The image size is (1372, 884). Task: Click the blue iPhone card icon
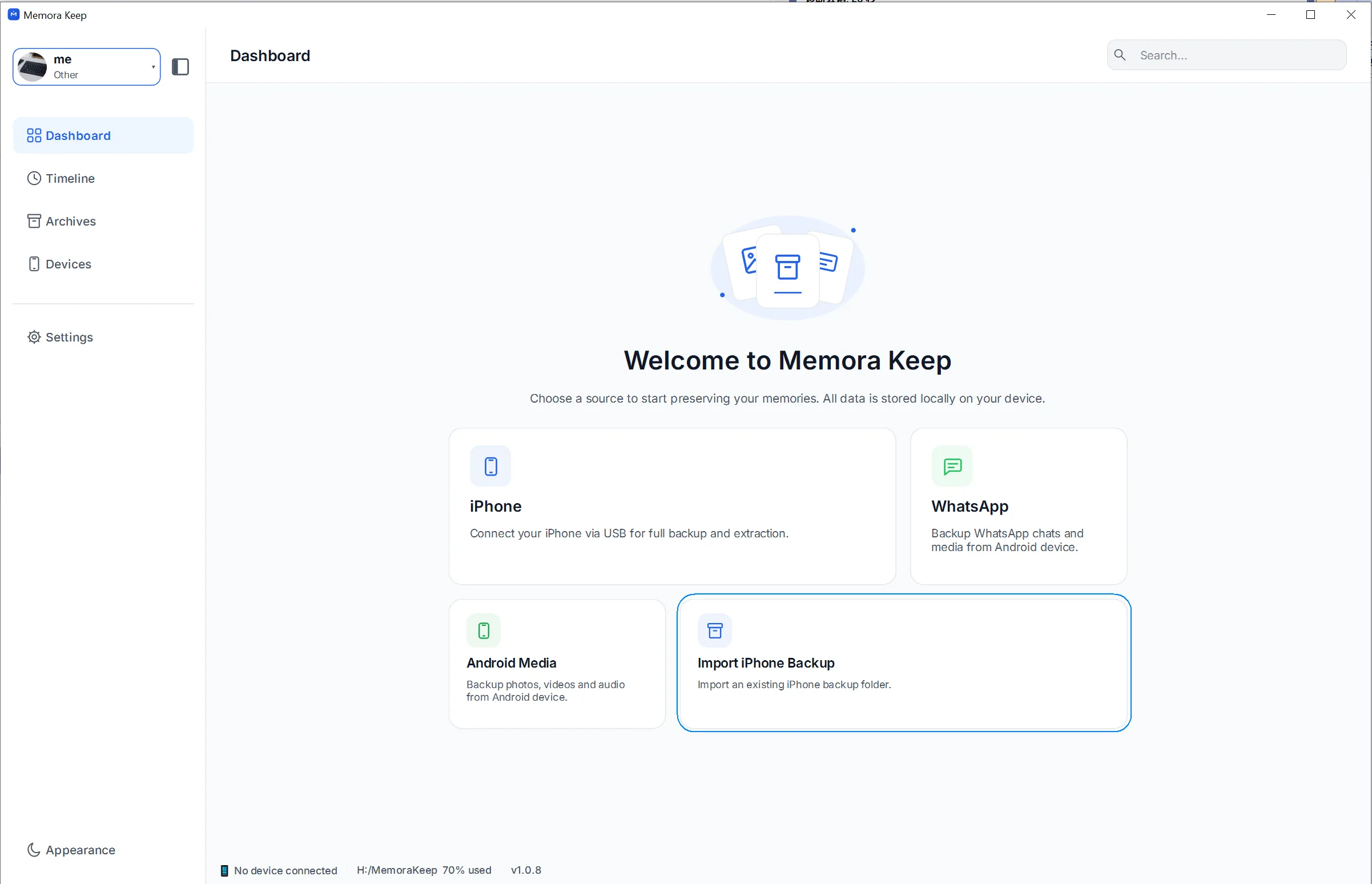point(490,466)
